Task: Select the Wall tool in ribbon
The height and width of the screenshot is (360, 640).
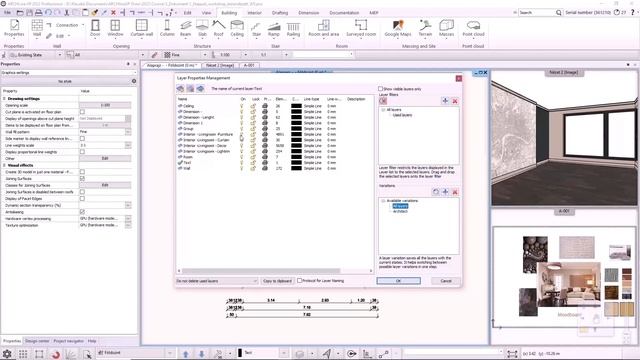Action: tap(37, 28)
